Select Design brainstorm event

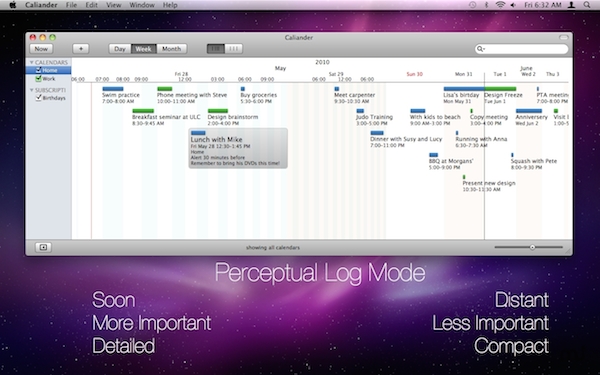click(233, 117)
